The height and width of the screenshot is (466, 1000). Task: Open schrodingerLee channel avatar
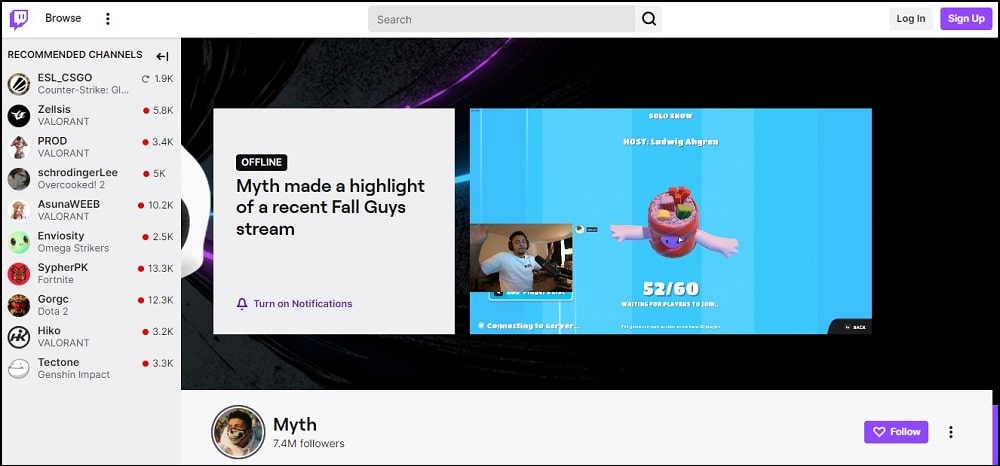(19, 178)
